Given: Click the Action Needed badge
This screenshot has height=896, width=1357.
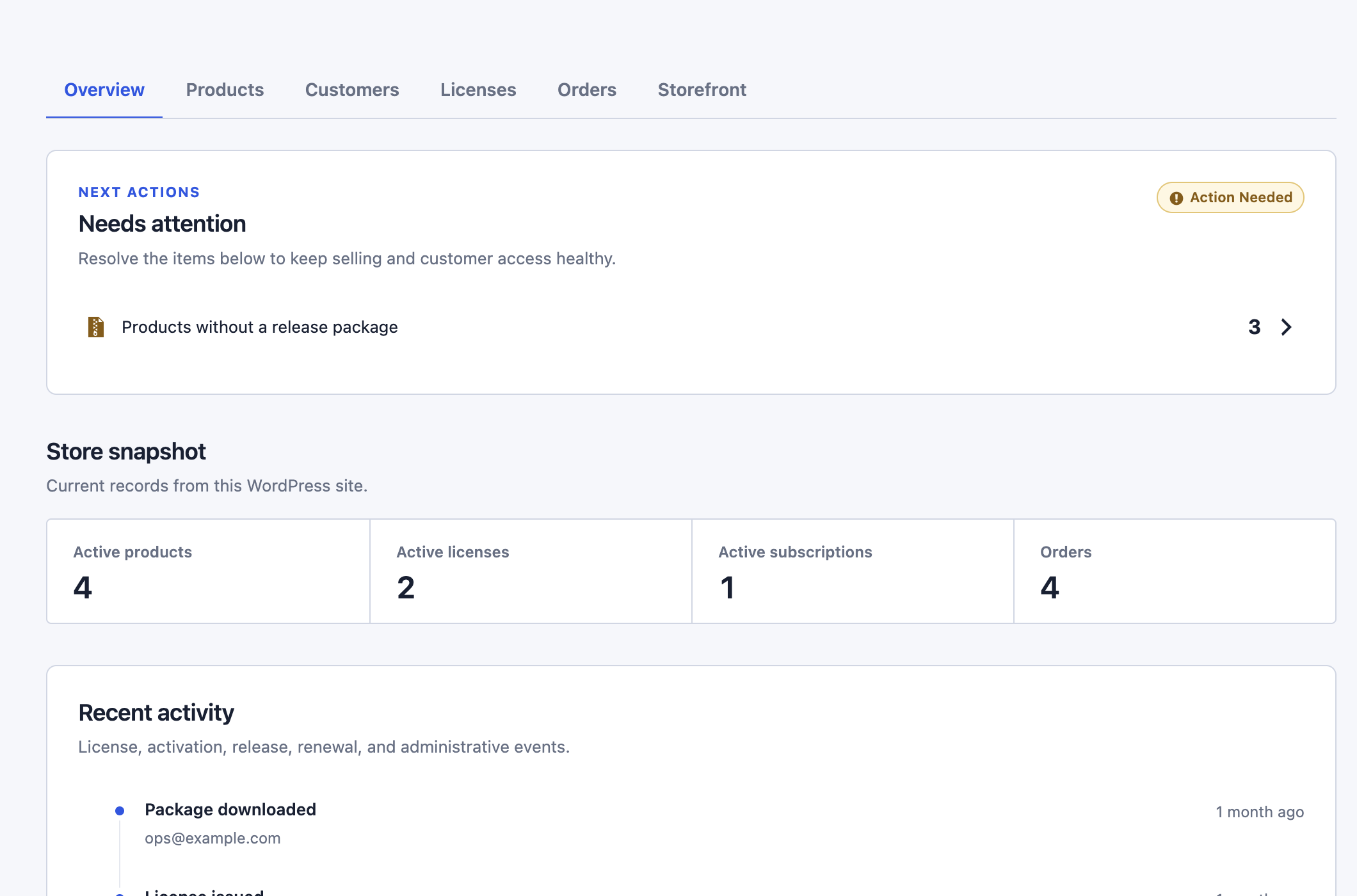Looking at the screenshot, I should click(x=1230, y=198).
